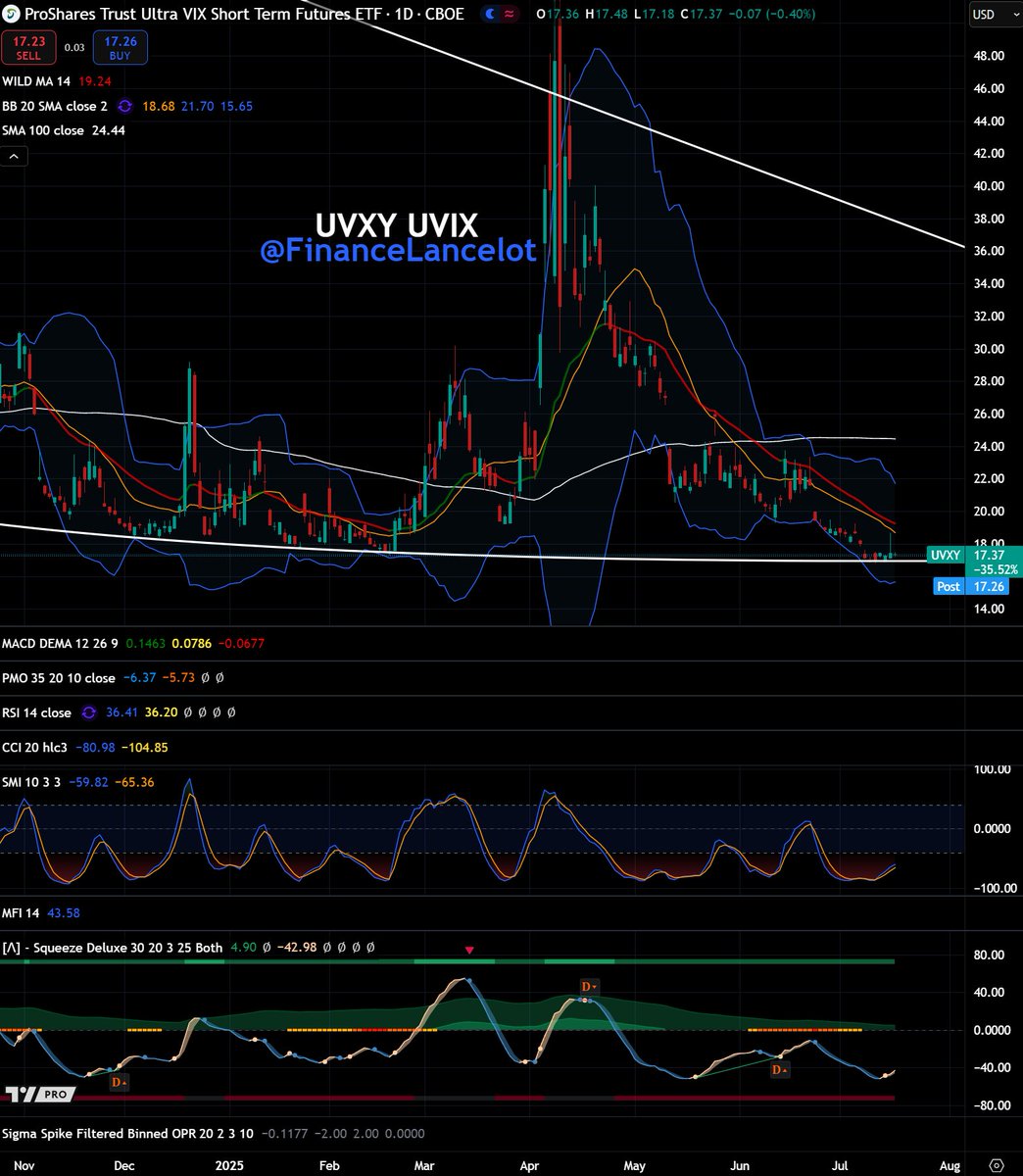Click the MFI value 43.58
This screenshot has width=1023, height=1176.
63,913
